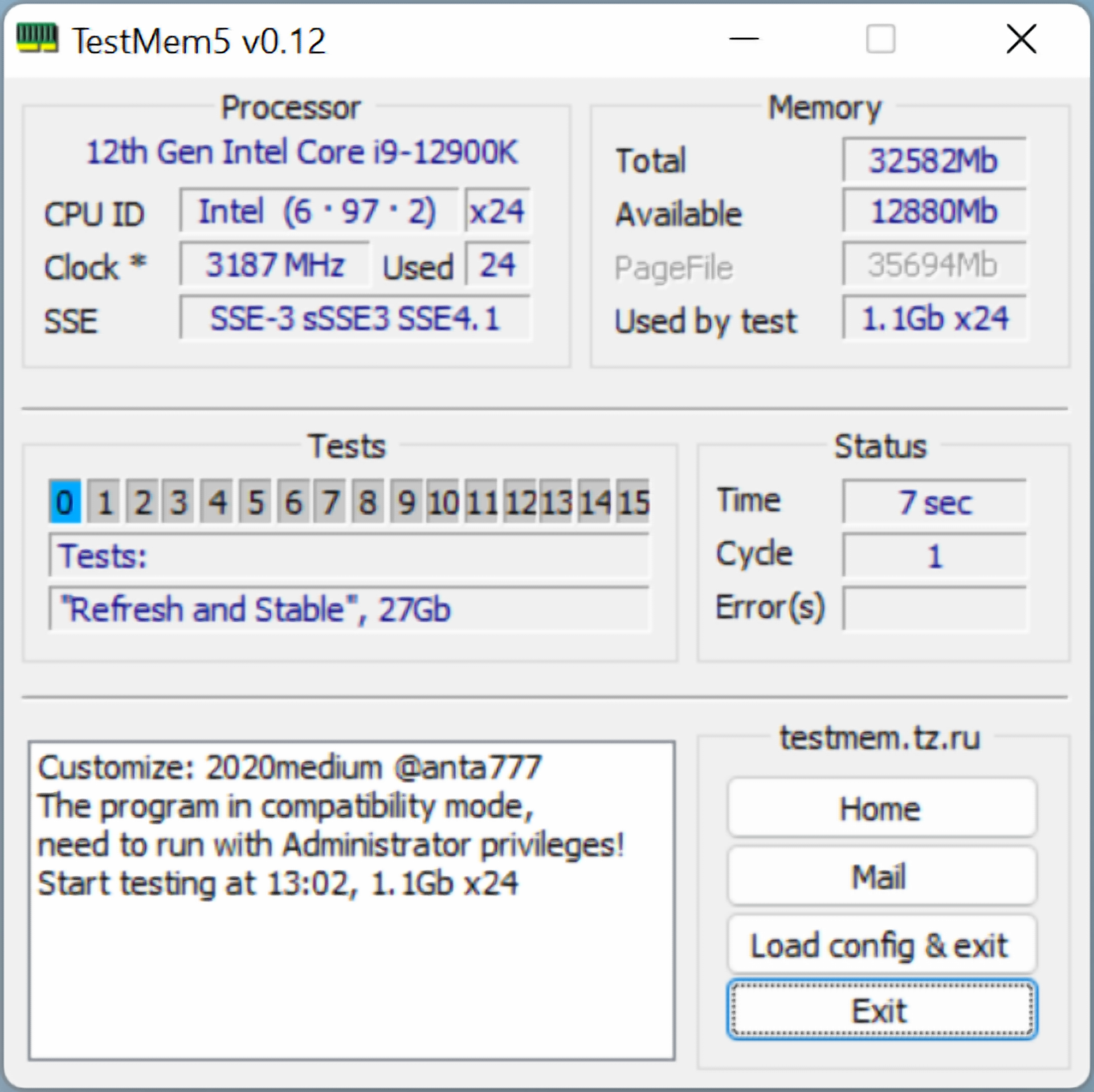
Task: Select test indicator 7
Action: (330, 502)
